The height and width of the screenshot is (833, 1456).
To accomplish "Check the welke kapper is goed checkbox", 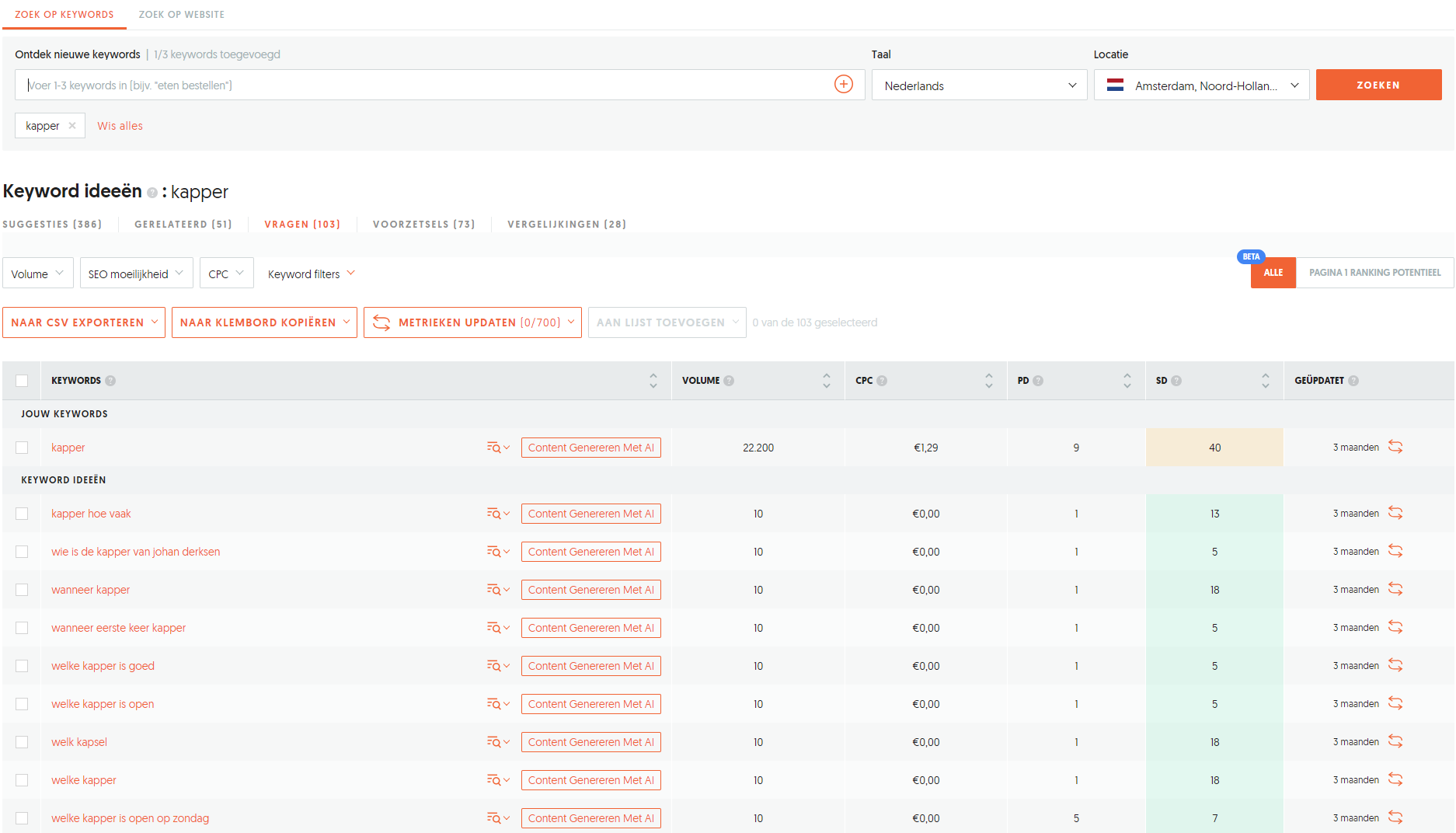I will click(22, 666).
